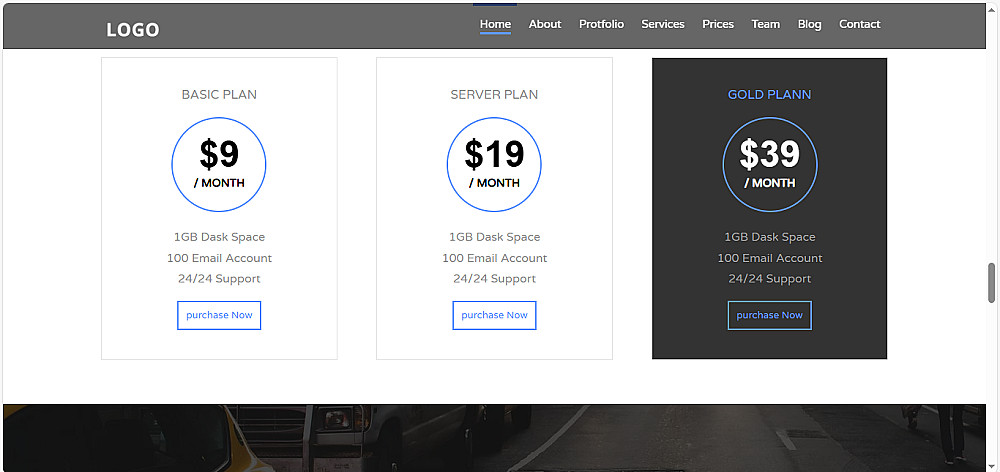Select Prices in the top navigation
Image resolution: width=1000 pixels, height=472 pixels.
pyautogui.click(x=718, y=24)
